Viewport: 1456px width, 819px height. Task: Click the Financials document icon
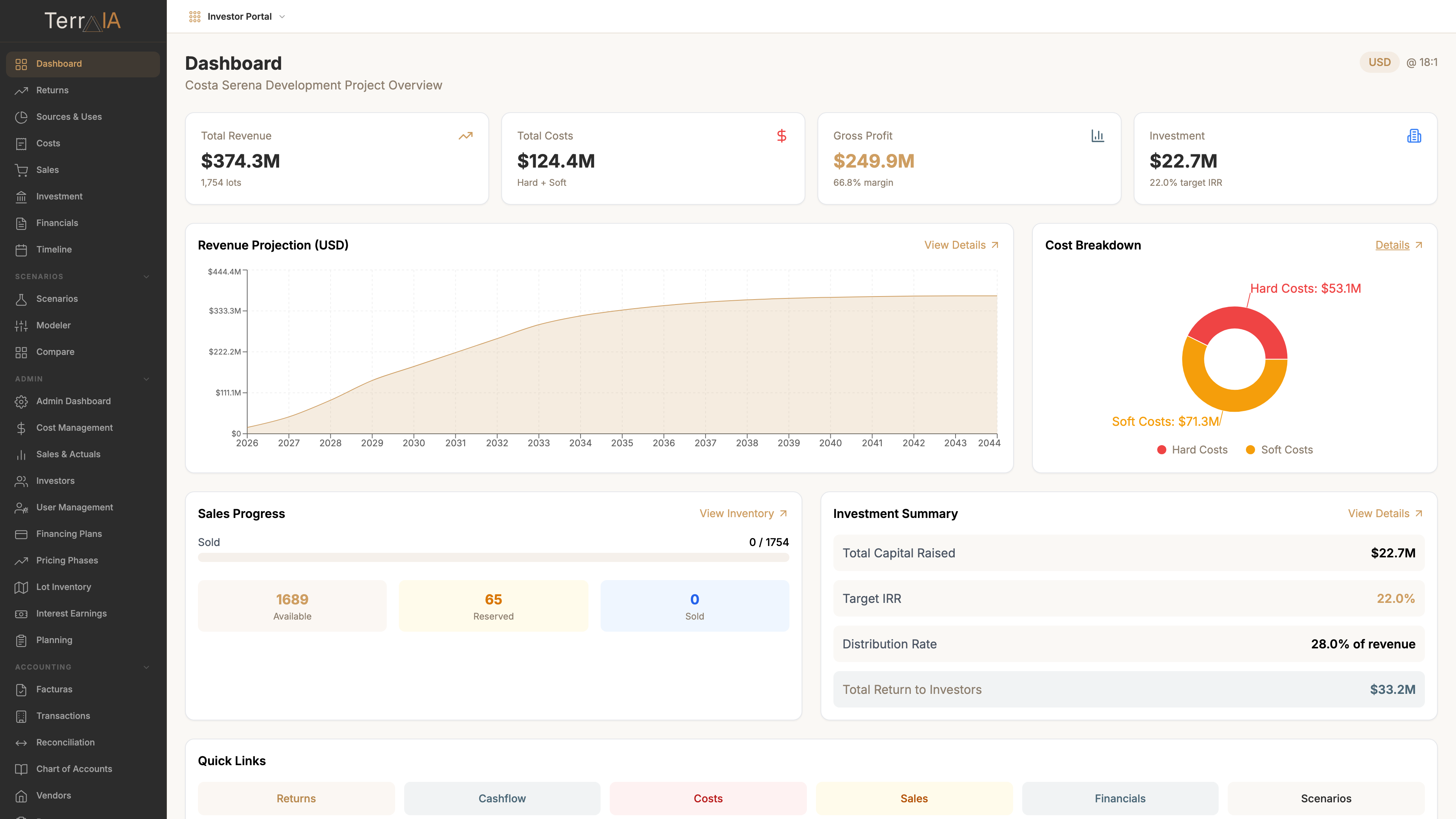click(x=22, y=223)
